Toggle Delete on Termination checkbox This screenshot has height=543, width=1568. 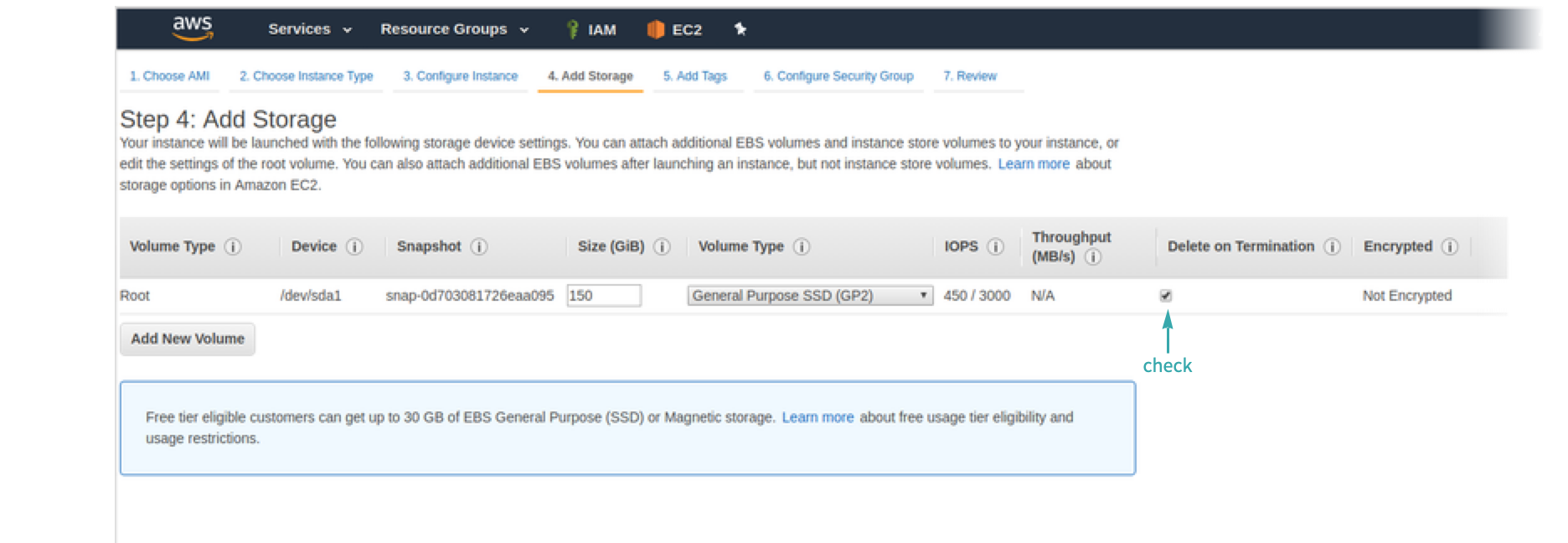1165,296
